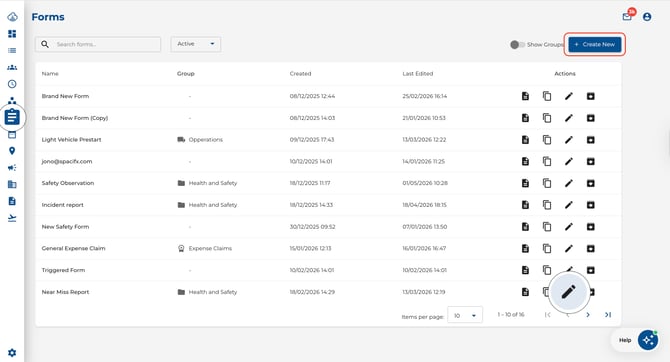The width and height of the screenshot is (670, 362).
Task: View submissions document icon for Brand New Form
Action: pyautogui.click(x=525, y=96)
